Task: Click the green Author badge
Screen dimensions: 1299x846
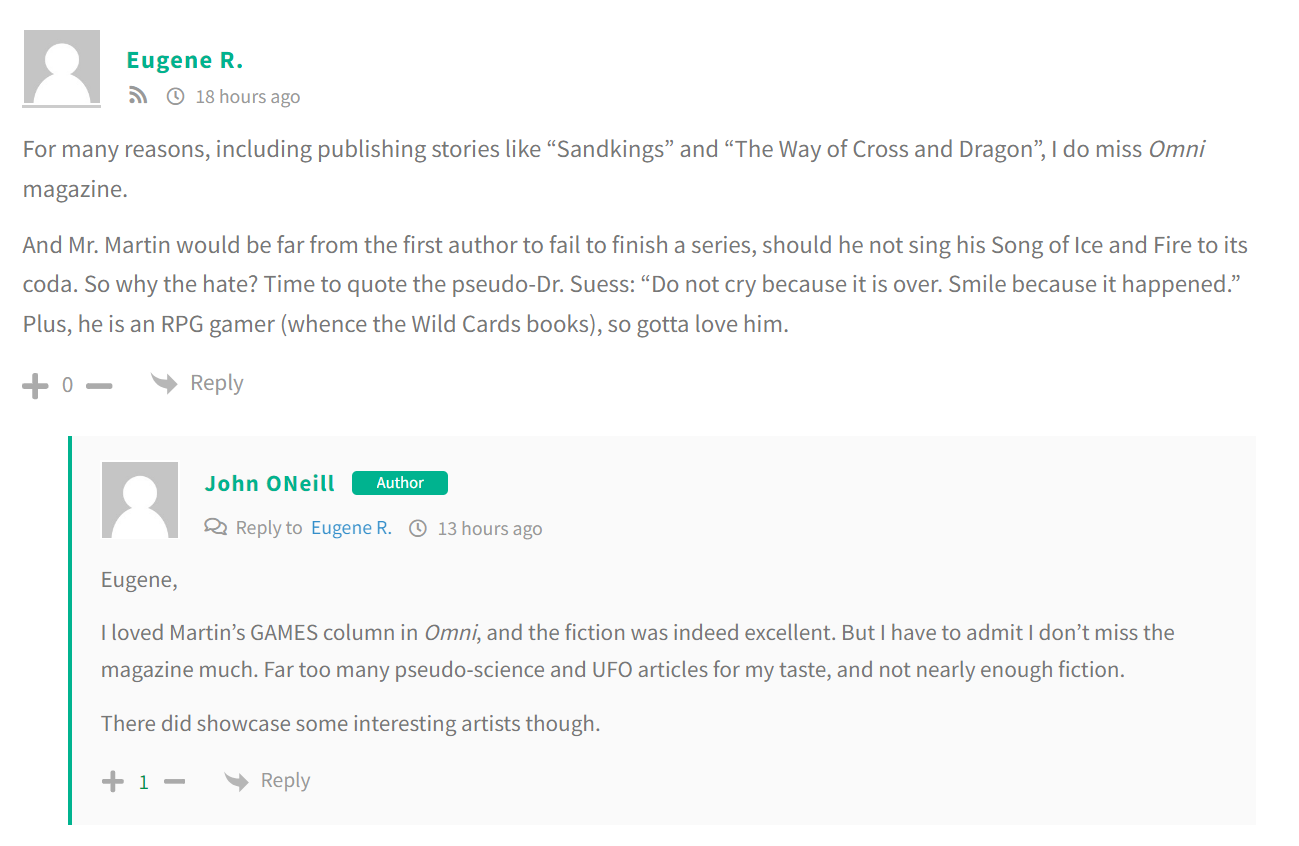Action: point(400,483)
